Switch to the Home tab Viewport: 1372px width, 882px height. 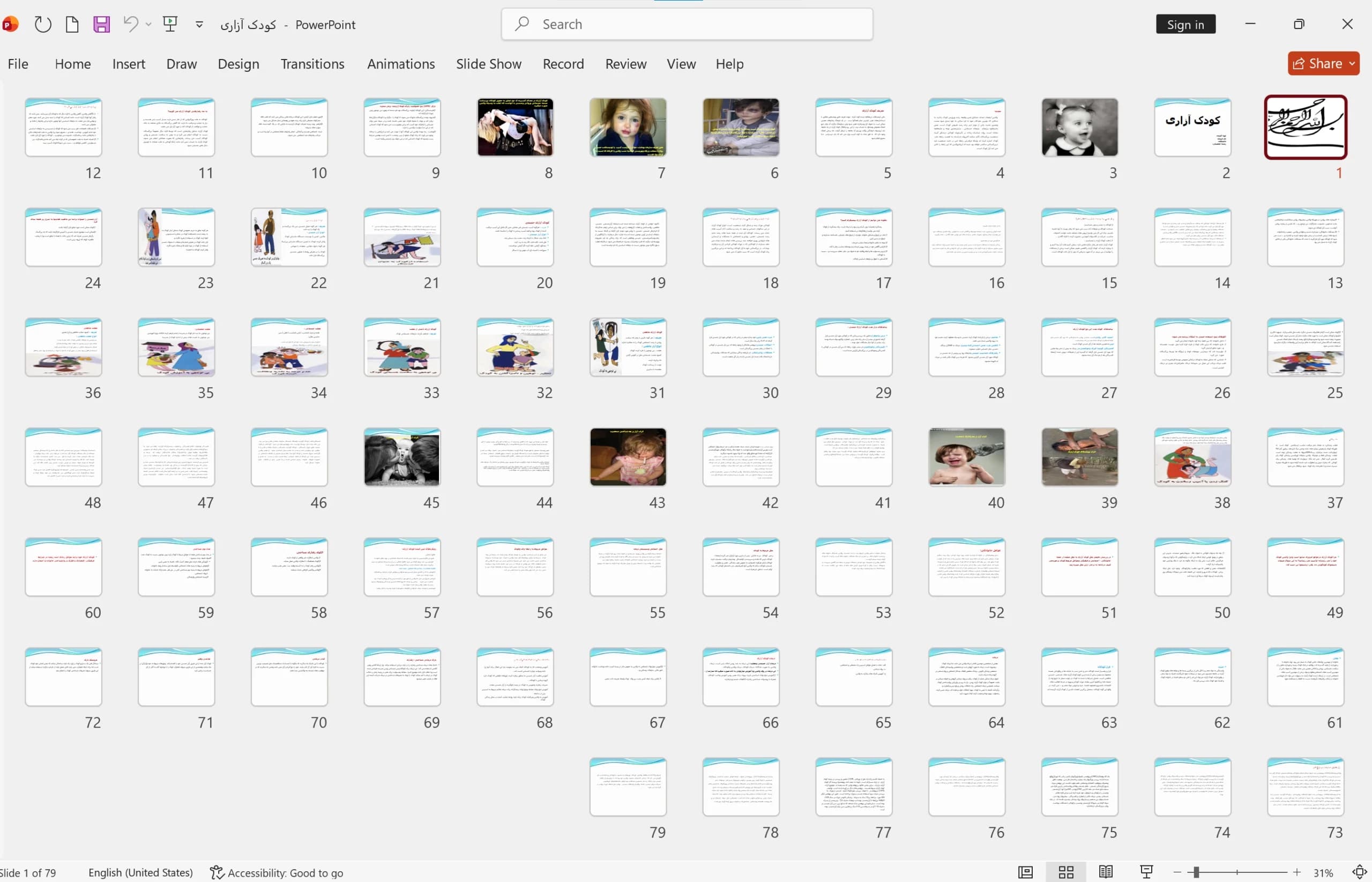pyautogui.click(x=73, y=64)
